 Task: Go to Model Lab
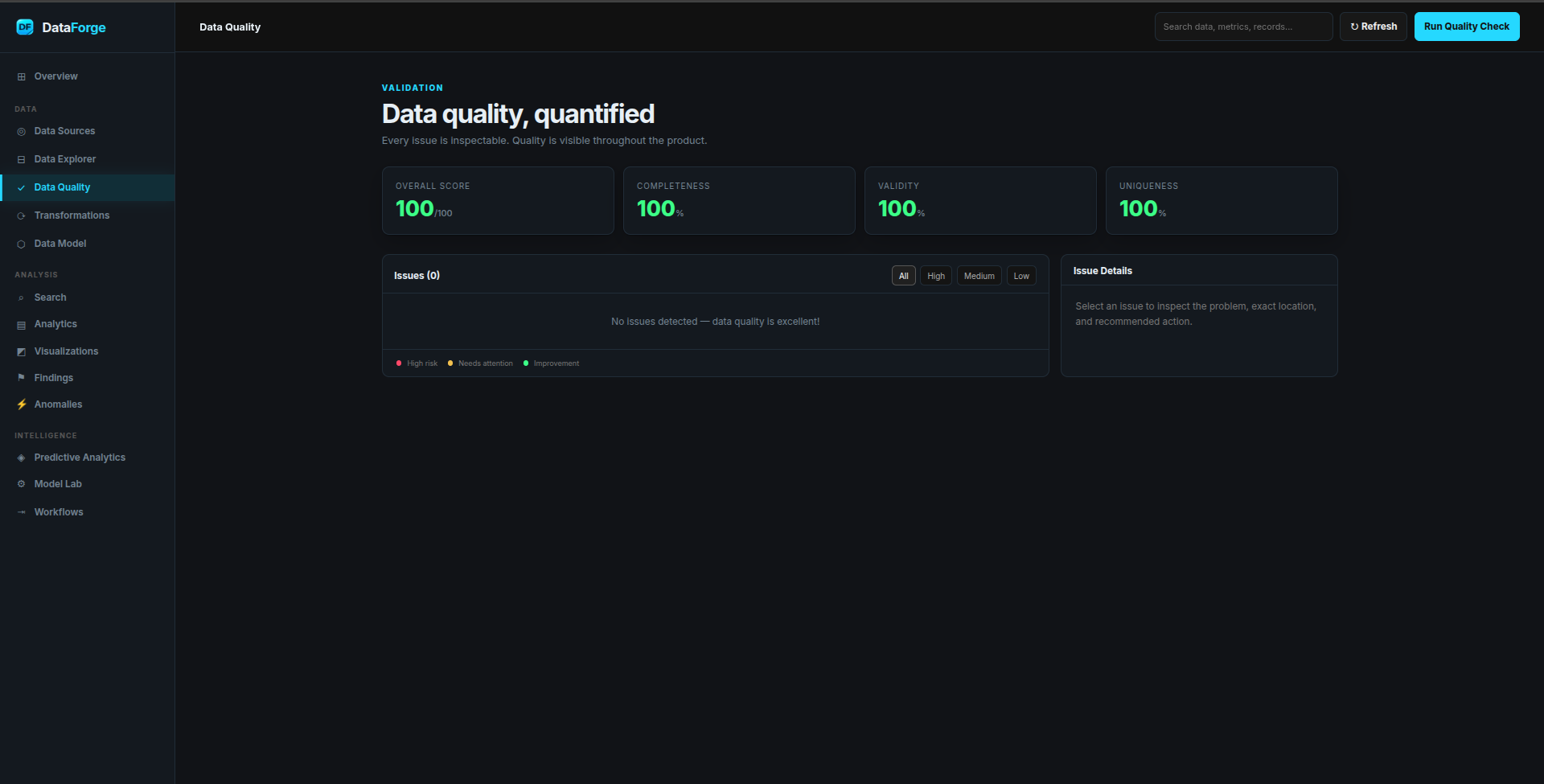pos(88,484)
